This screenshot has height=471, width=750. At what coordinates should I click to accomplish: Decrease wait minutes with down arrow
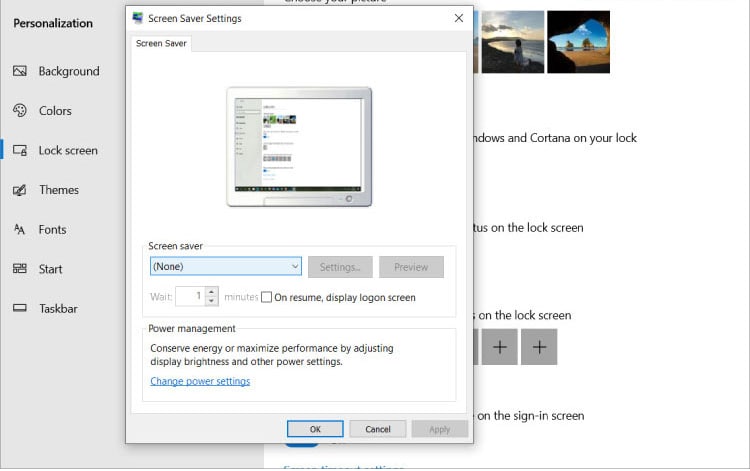[211, 301]
